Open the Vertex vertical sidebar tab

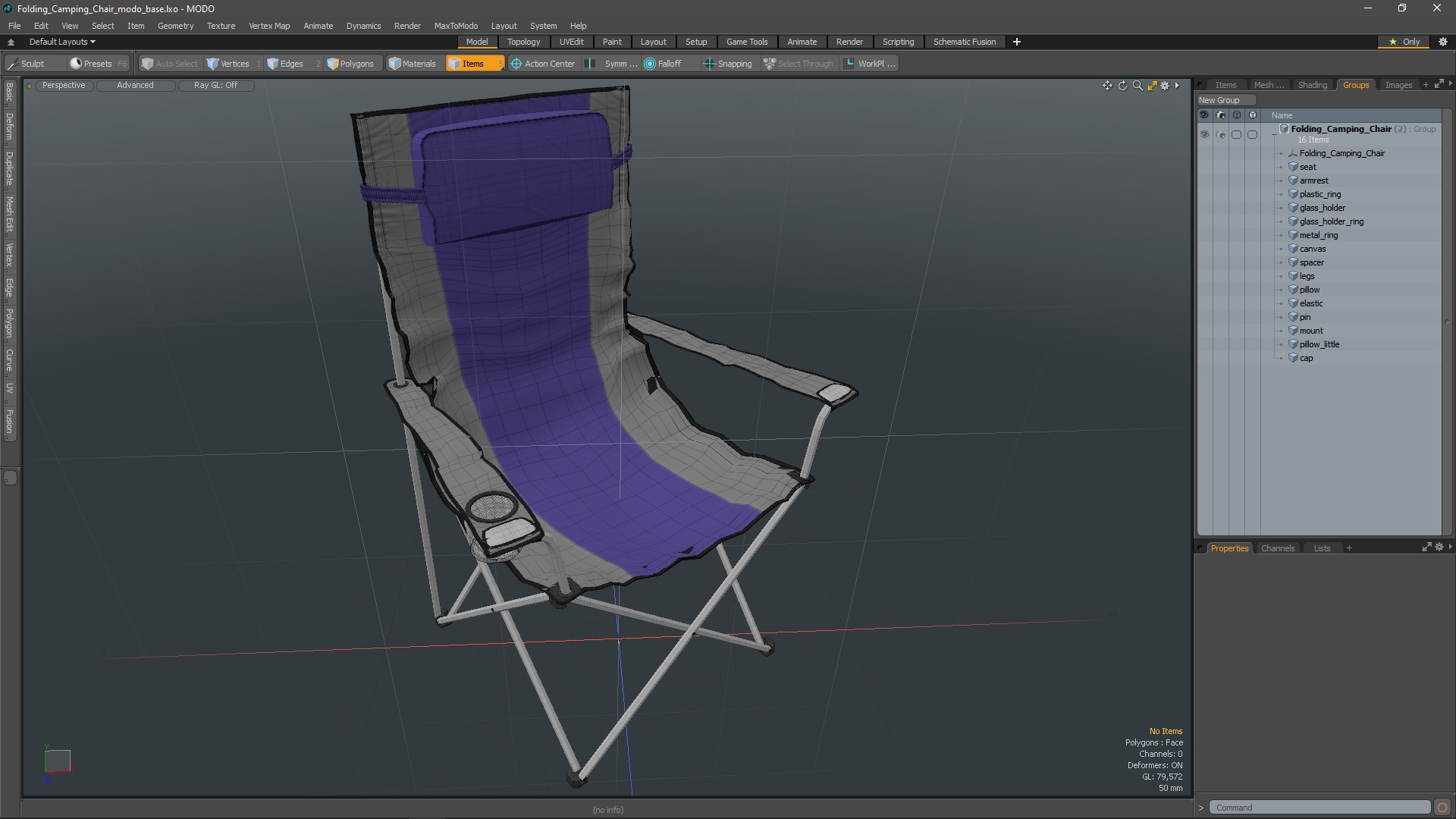click(9, 256)
